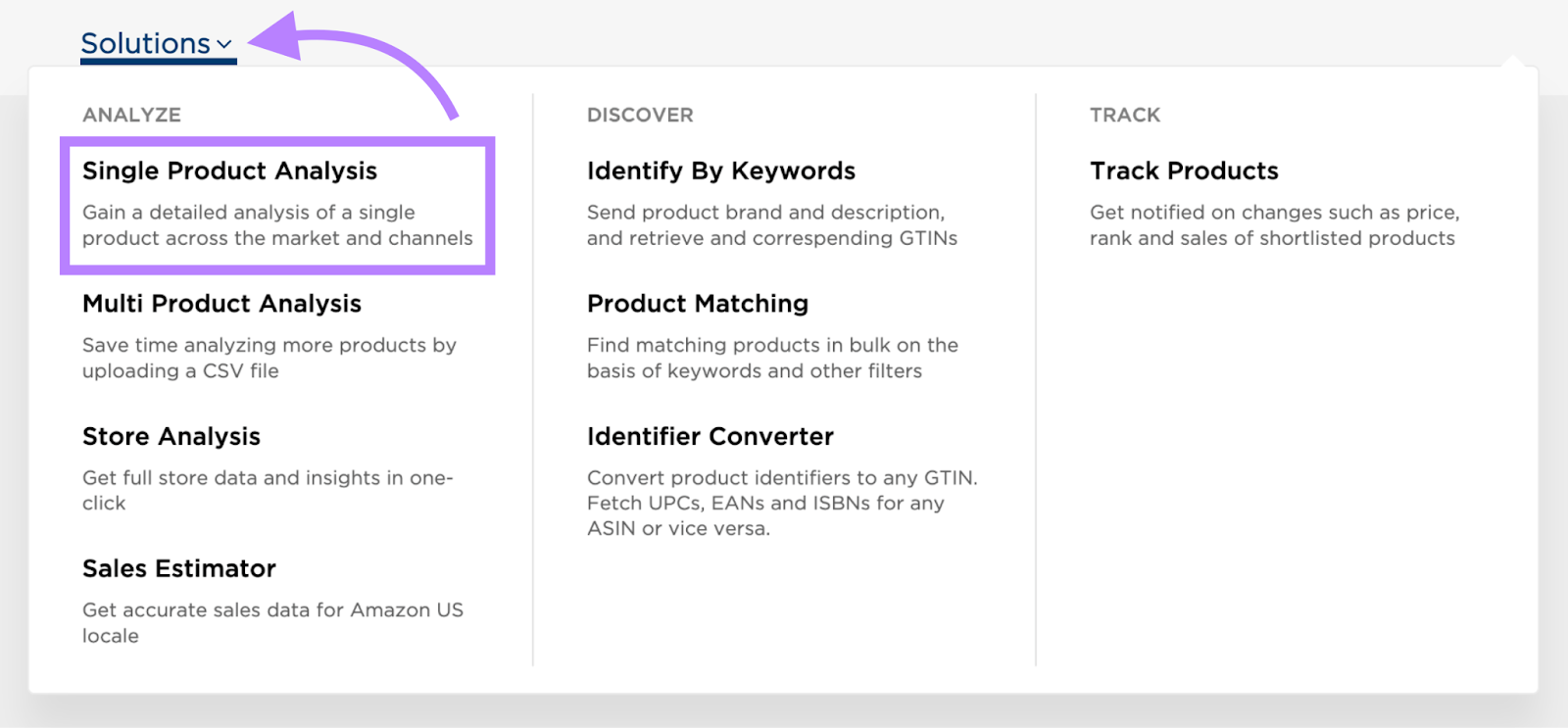Viewport: 1568px width, 728px height.
Task: Open the Store Analysis tool
Action: [x=171, y=437]
